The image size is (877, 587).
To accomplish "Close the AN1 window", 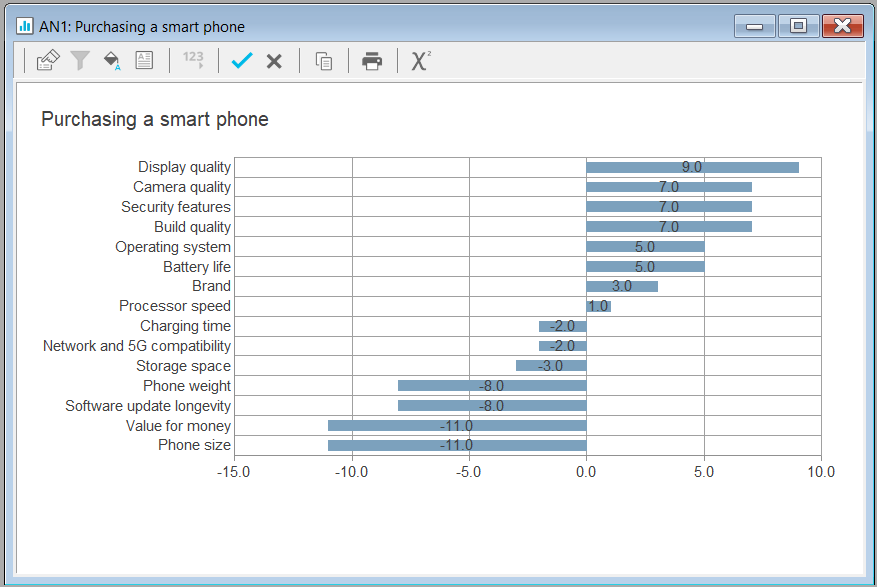I will (842, 26).
